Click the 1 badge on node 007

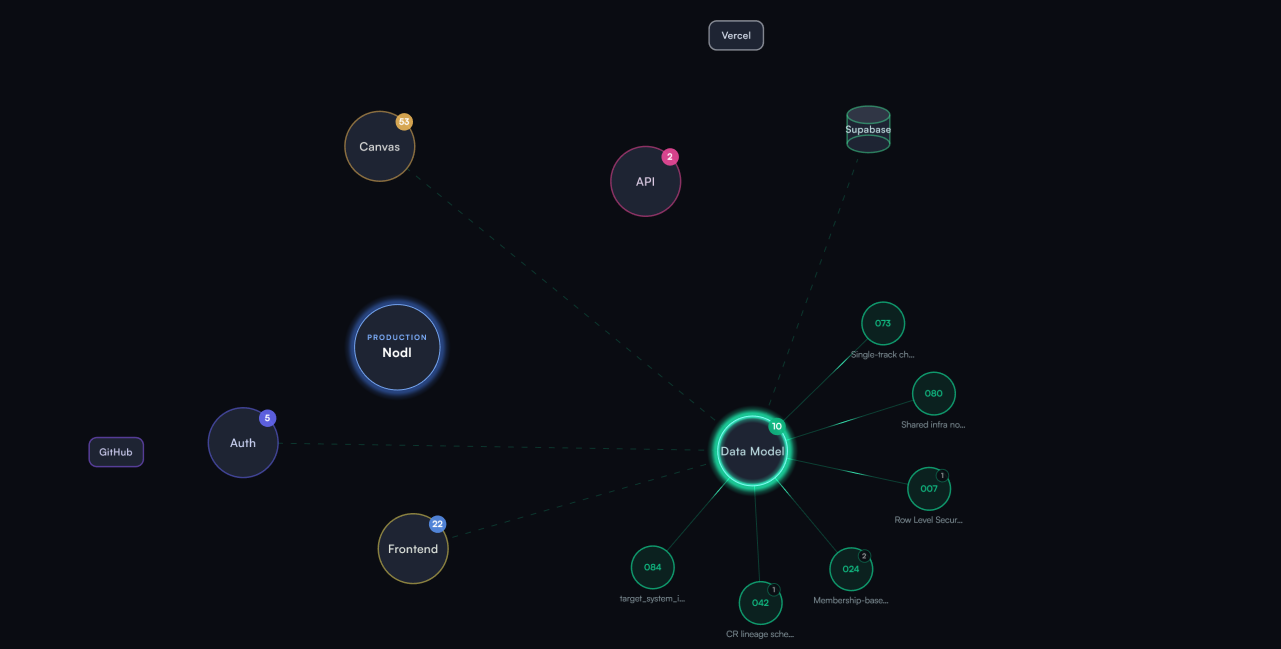[x=942, y=476]
